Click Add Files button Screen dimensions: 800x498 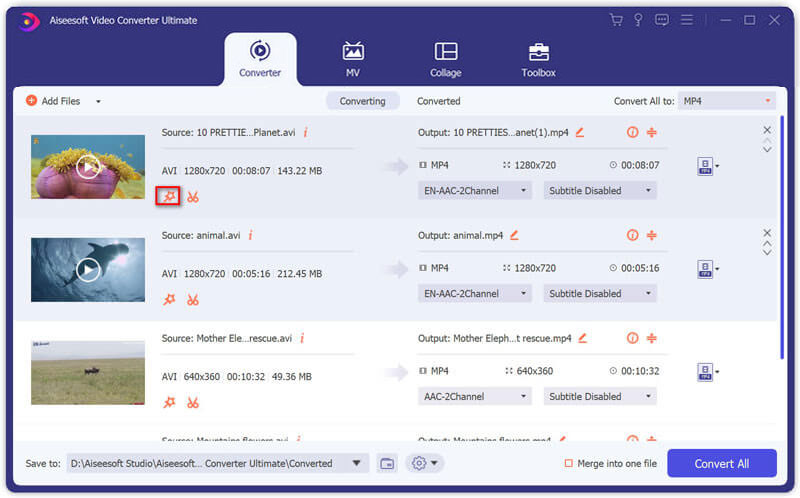point(54,101)
